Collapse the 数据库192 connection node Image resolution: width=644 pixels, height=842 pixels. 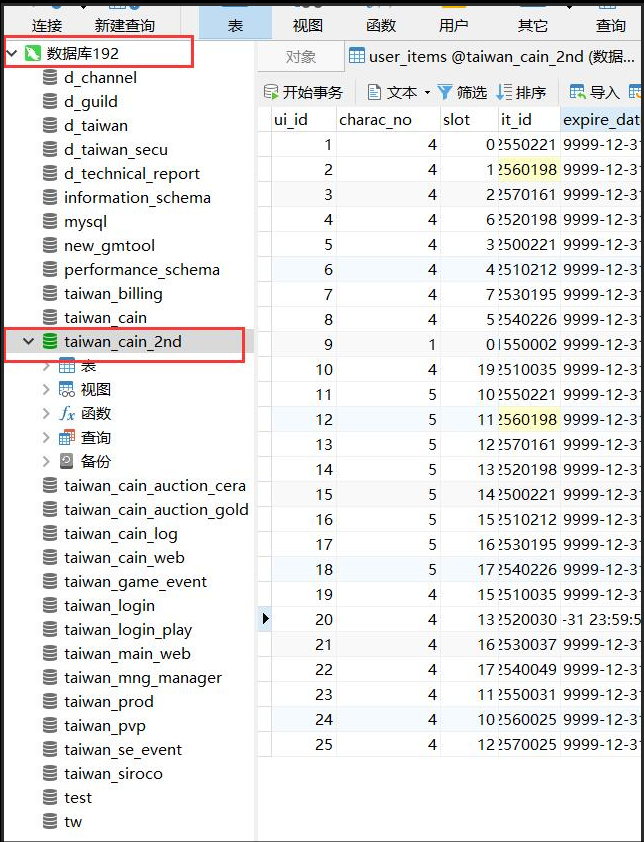[11, 52]
